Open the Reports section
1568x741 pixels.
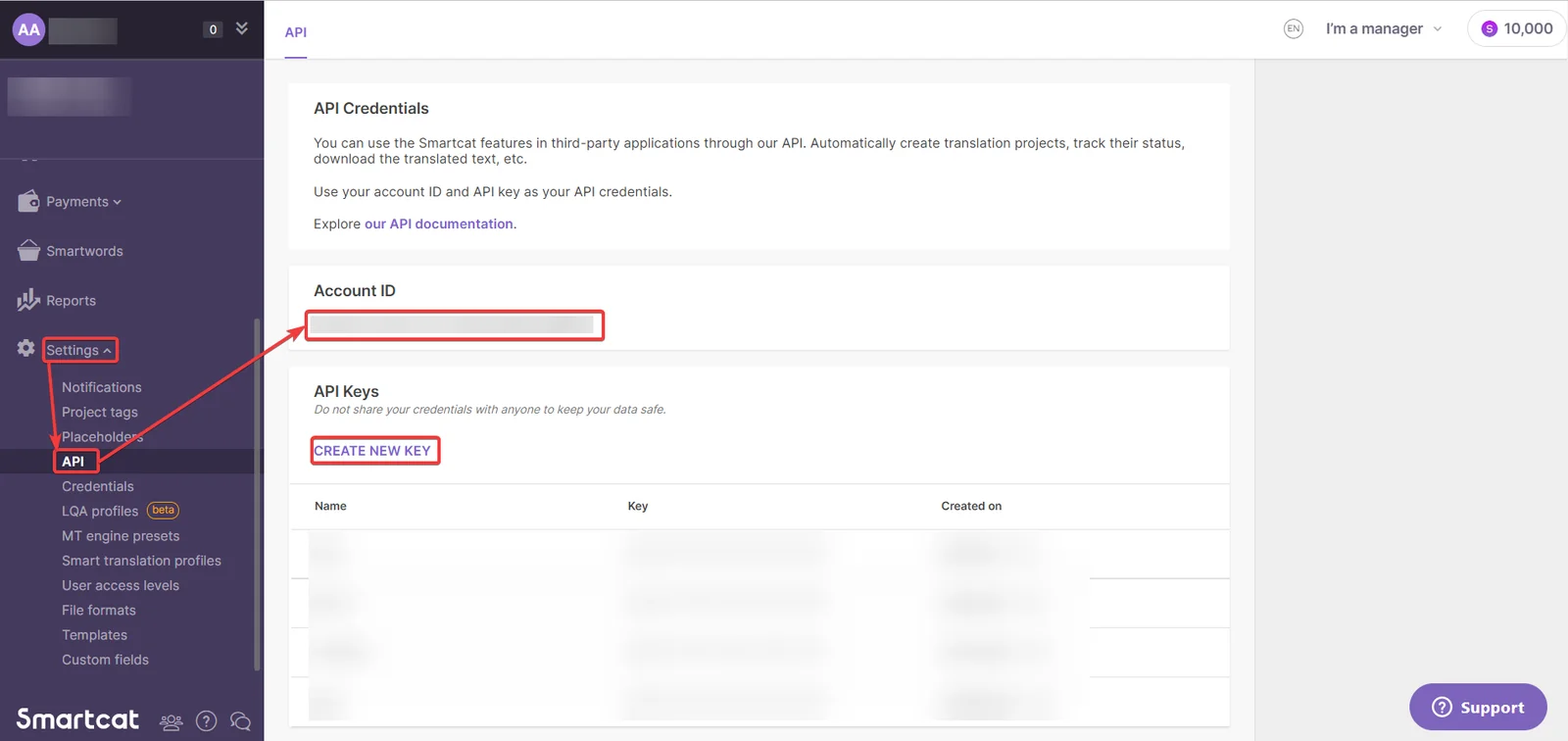(x=71, y=301)
